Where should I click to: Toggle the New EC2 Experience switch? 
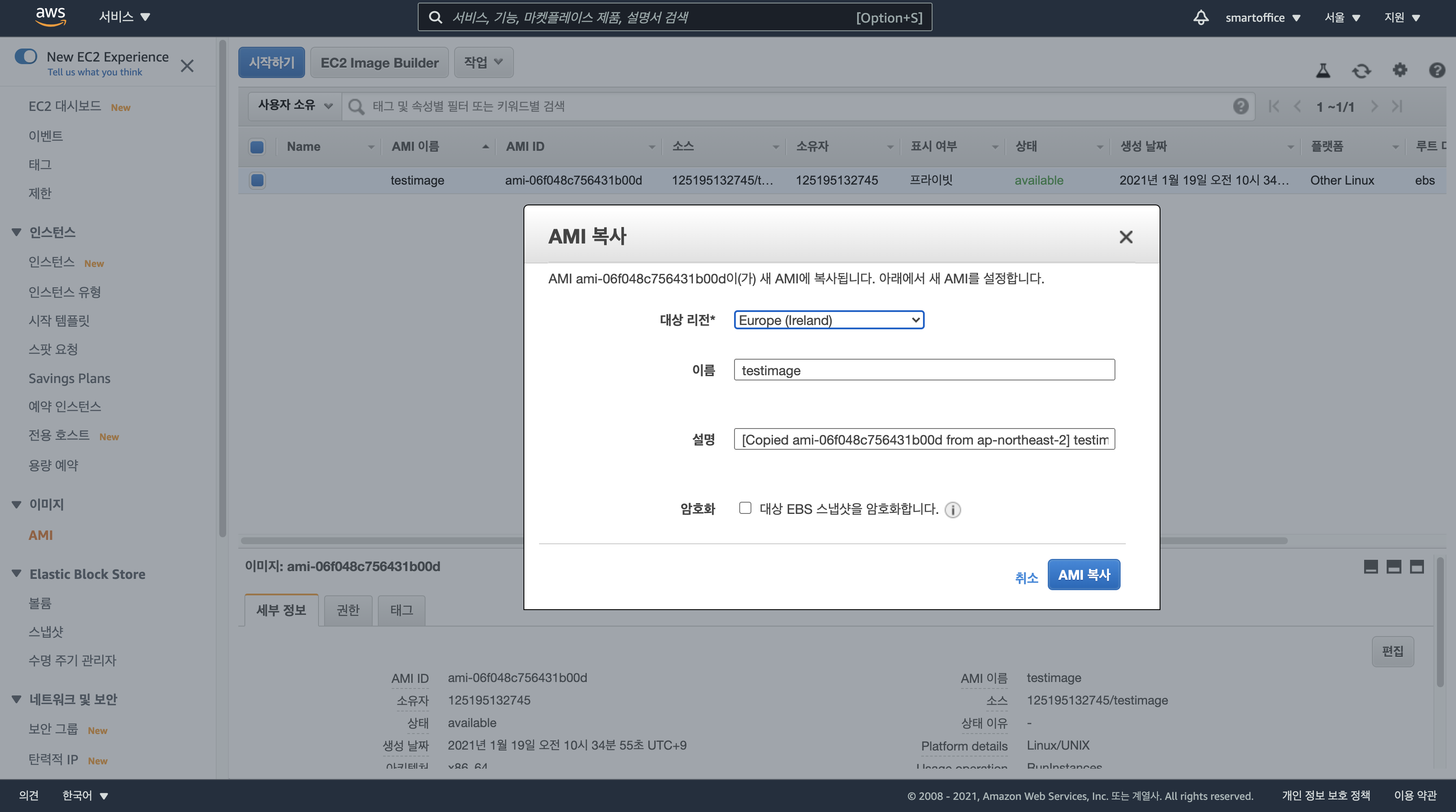pyautogui.click(x=26, y=56)
